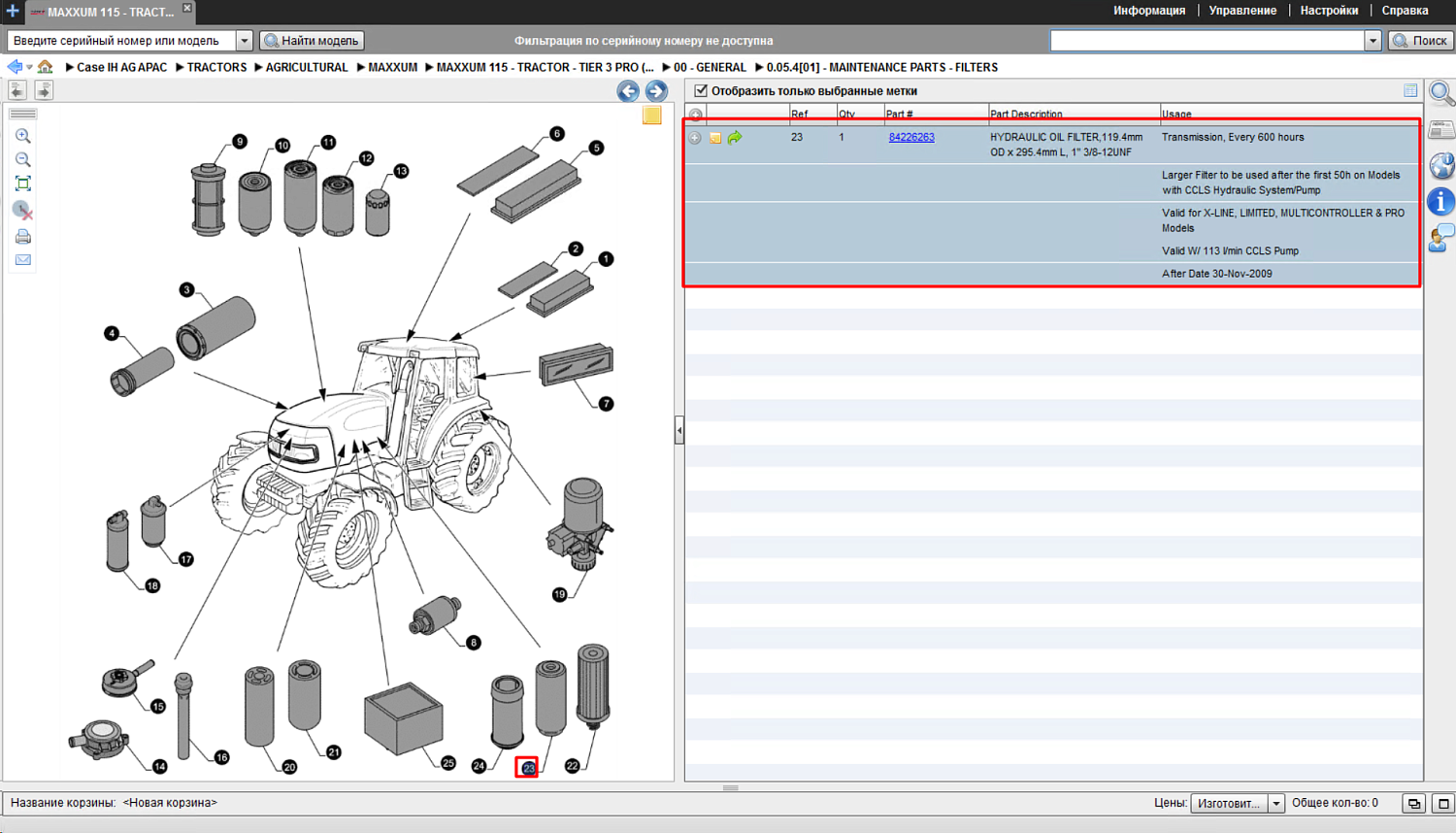Select callout 19 on the diagram
The height and width of the screenshot is (833, 1456).
pyautogui.click(x=559, y=594)
